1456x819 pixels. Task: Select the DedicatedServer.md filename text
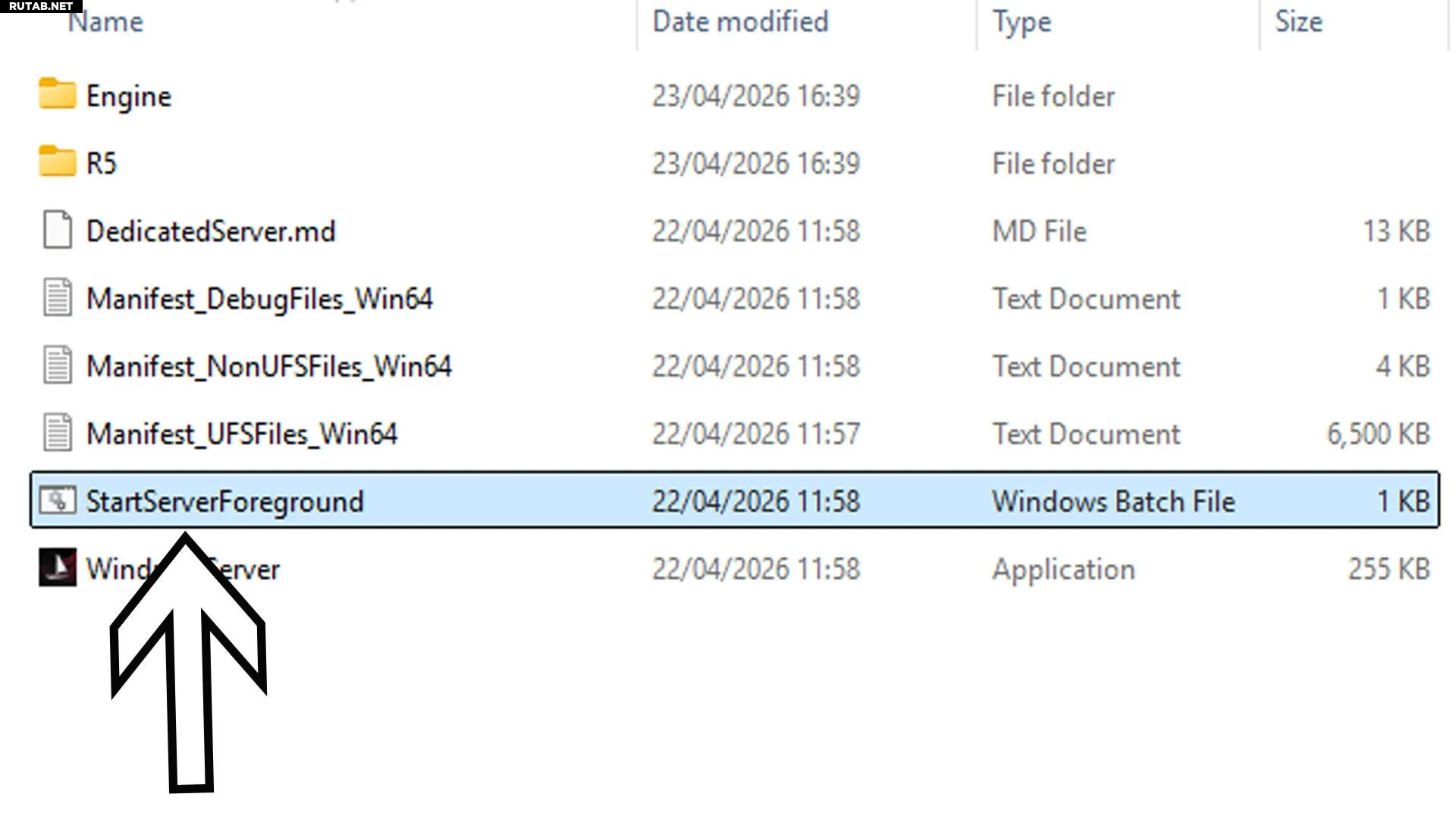tap(211, 231)
